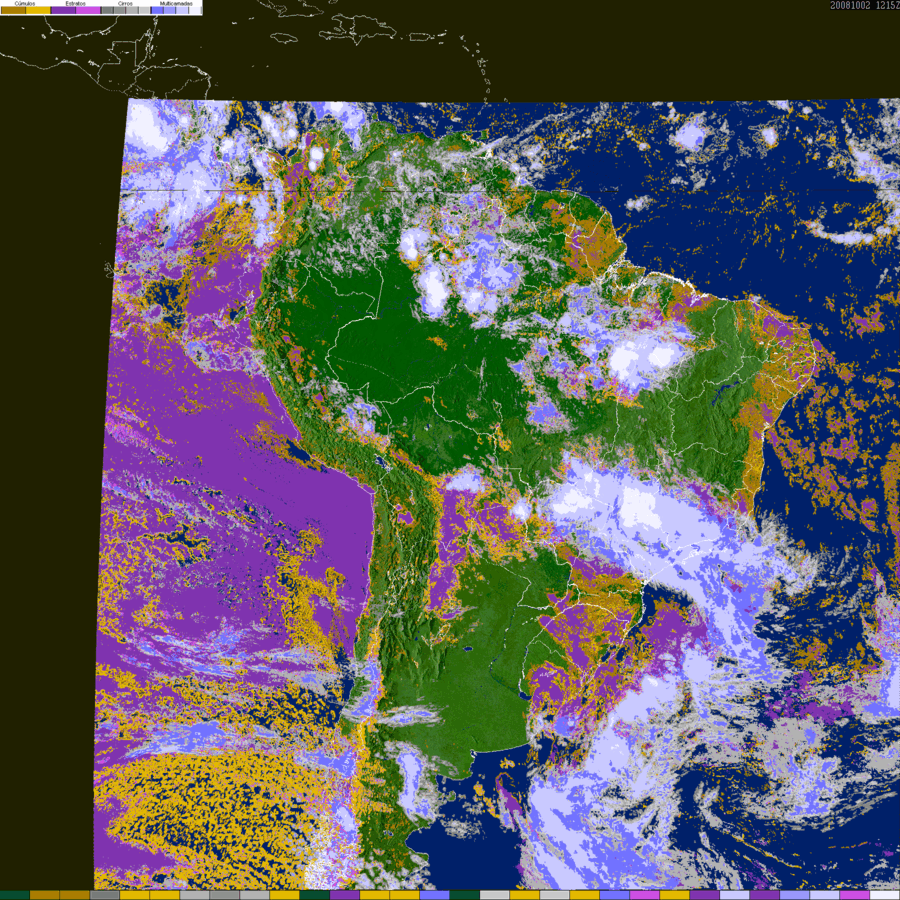Click the Cirros legend label

(x=125, y=3)
